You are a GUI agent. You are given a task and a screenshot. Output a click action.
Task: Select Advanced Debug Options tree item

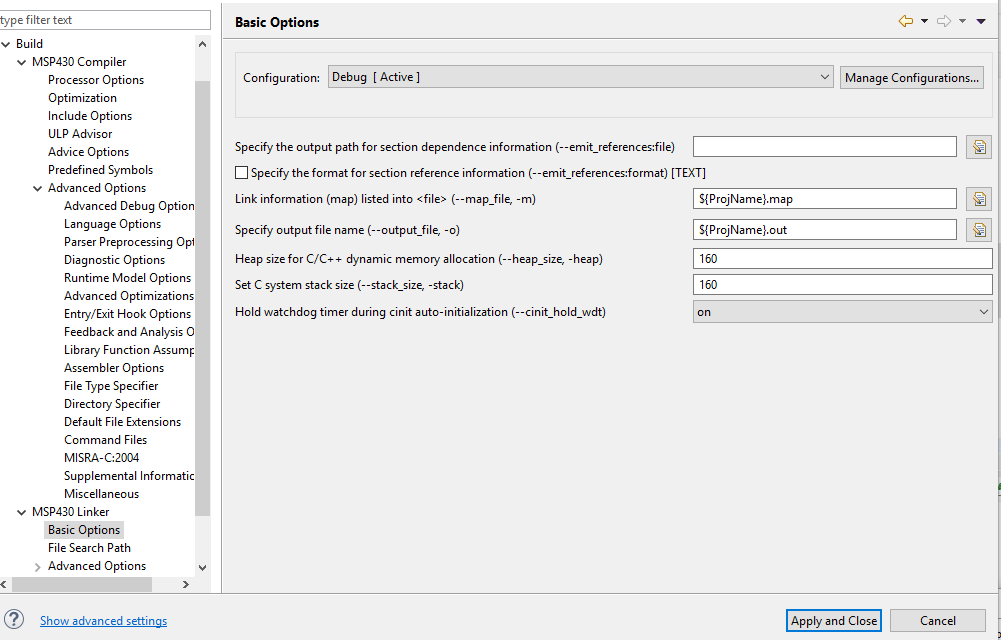tap(129, 205)
